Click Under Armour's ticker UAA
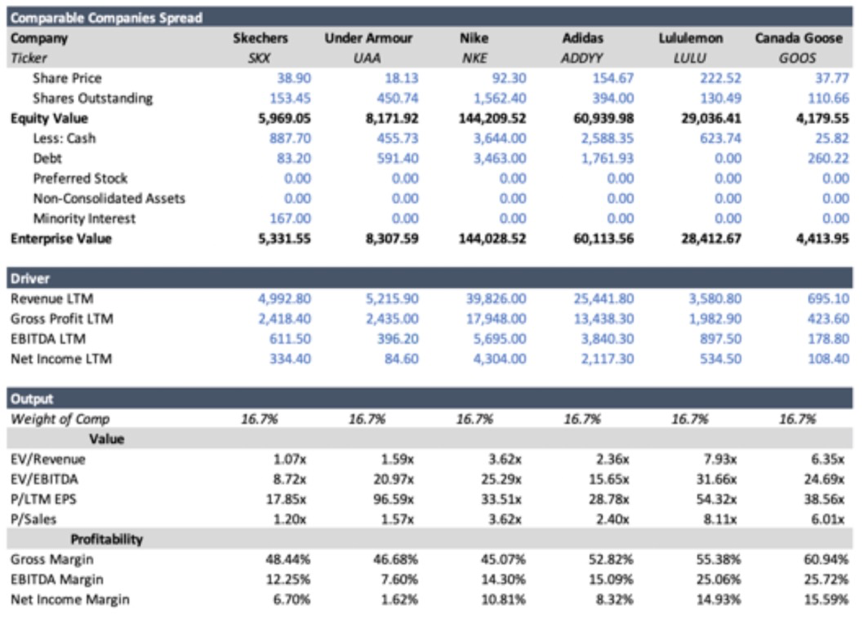This screenshot has height=622, width=862. (x=367, y=58)
